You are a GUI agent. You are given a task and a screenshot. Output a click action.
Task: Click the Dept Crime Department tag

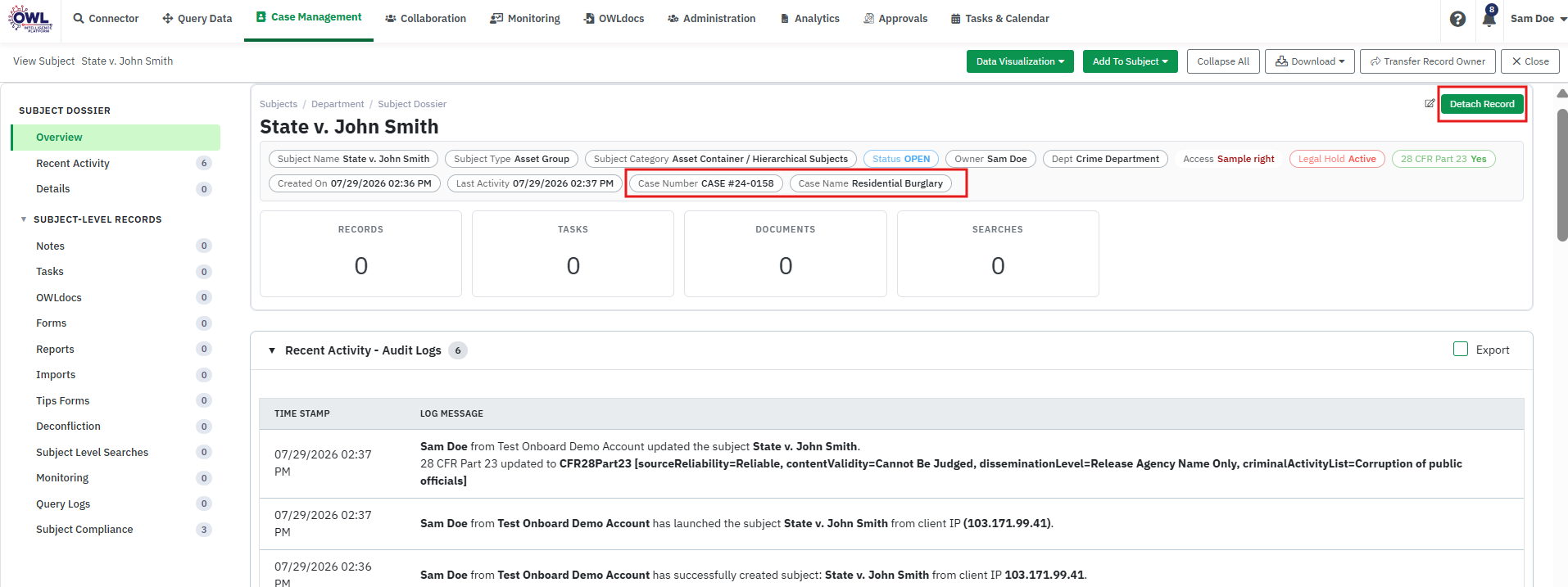[x=1105, y=159]
